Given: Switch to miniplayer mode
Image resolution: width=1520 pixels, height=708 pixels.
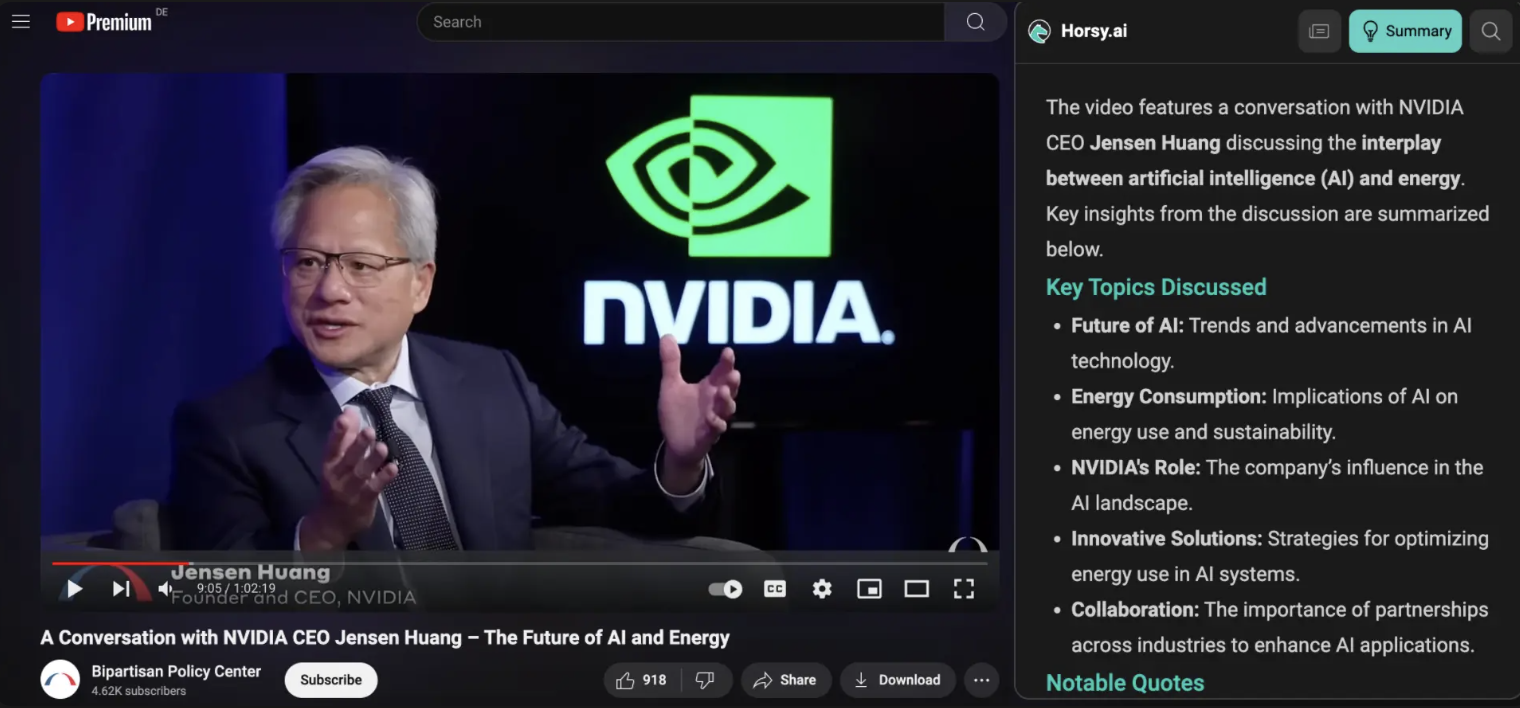Looking at the screenshot, I should (x=869, y=589).
